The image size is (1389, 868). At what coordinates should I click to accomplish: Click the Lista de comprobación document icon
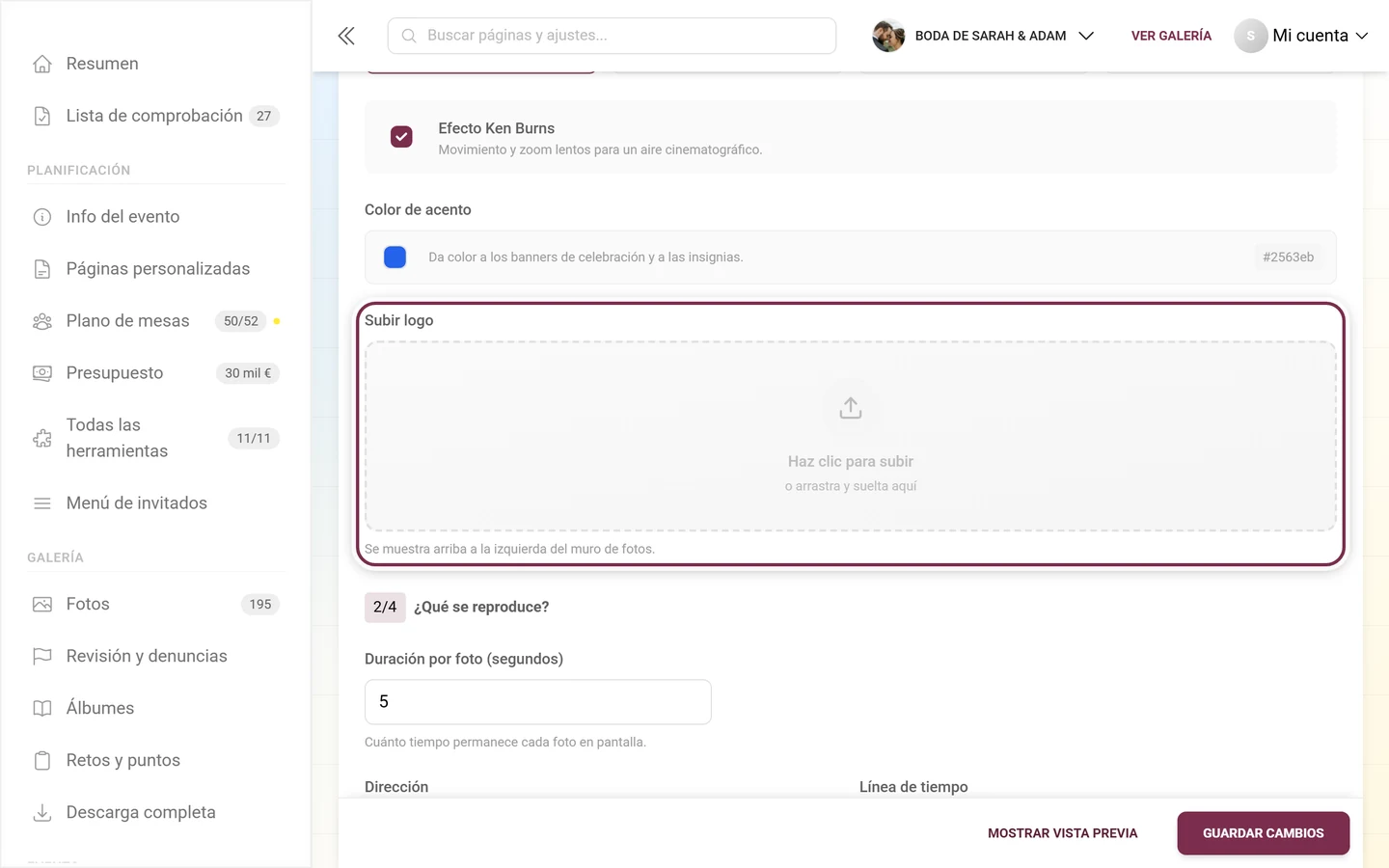[42, 116]
